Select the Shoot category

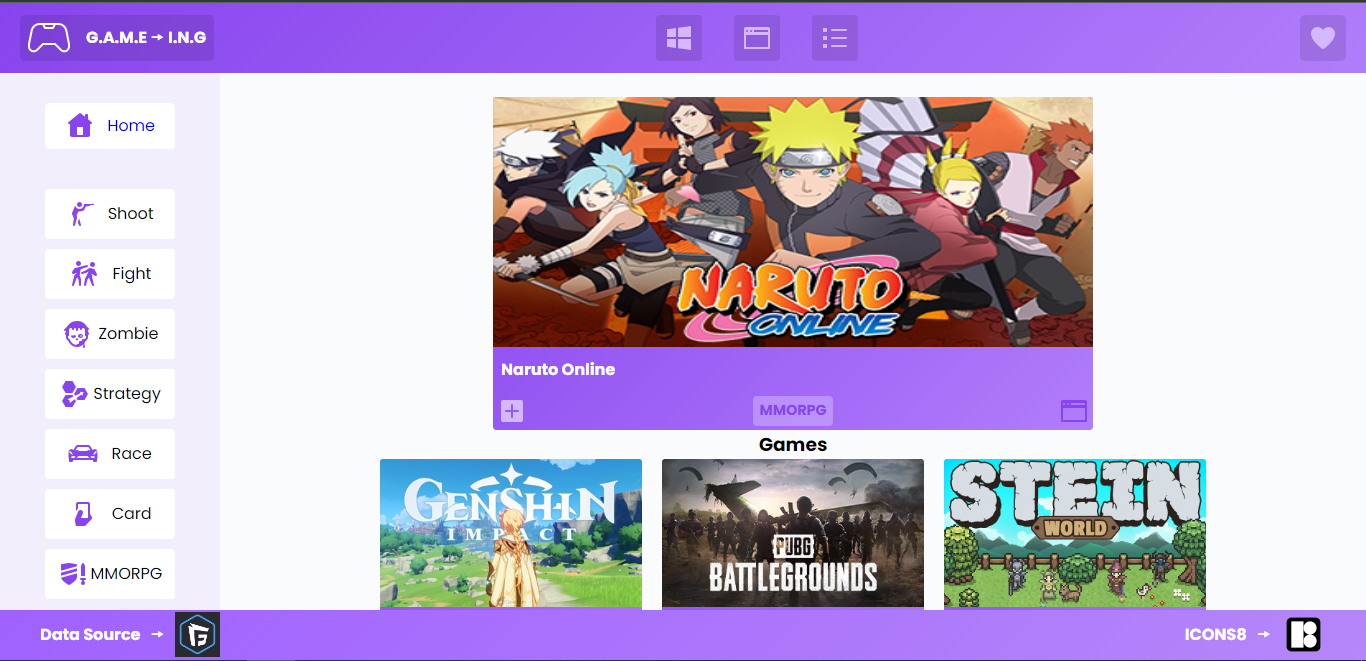click(x=110, y=214)
